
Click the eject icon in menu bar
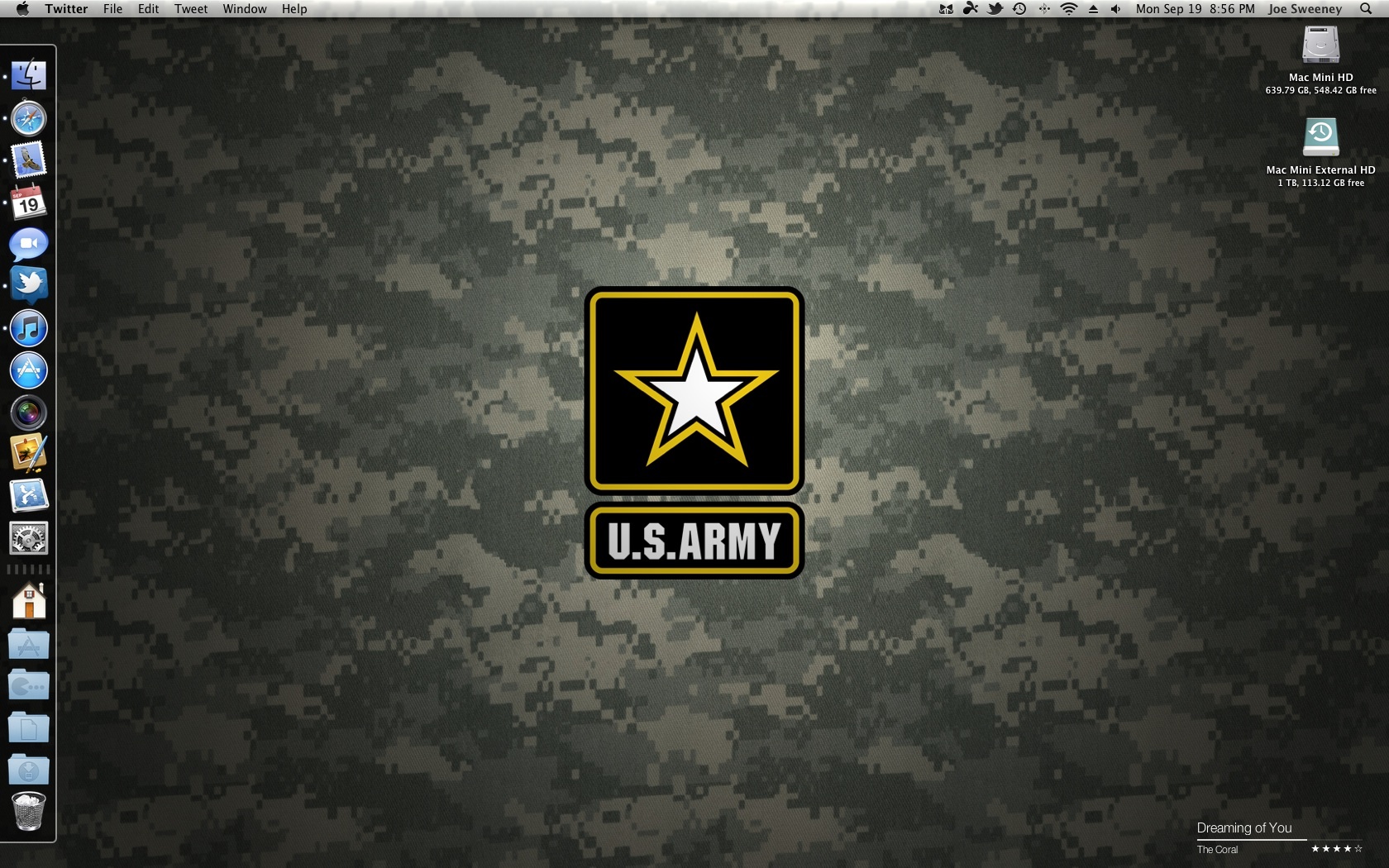1093,8
